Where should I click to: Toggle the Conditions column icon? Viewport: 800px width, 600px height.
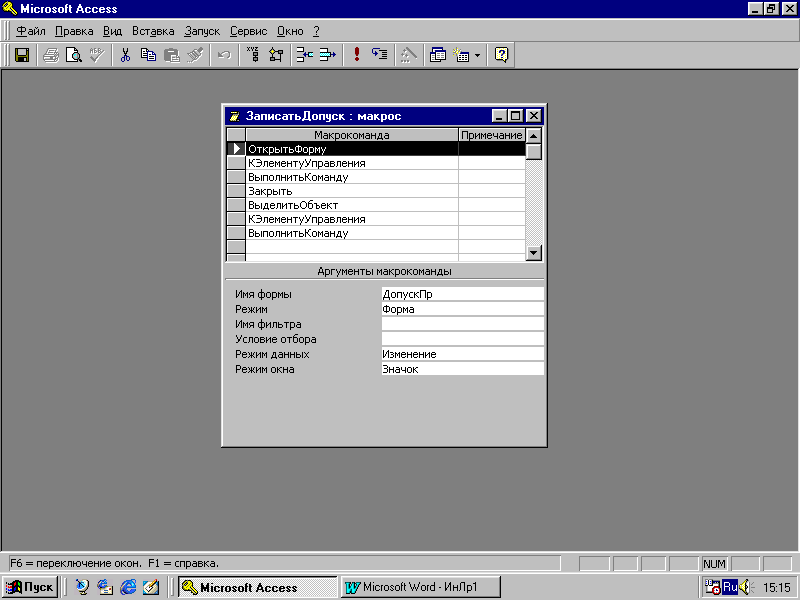(276, 55)
